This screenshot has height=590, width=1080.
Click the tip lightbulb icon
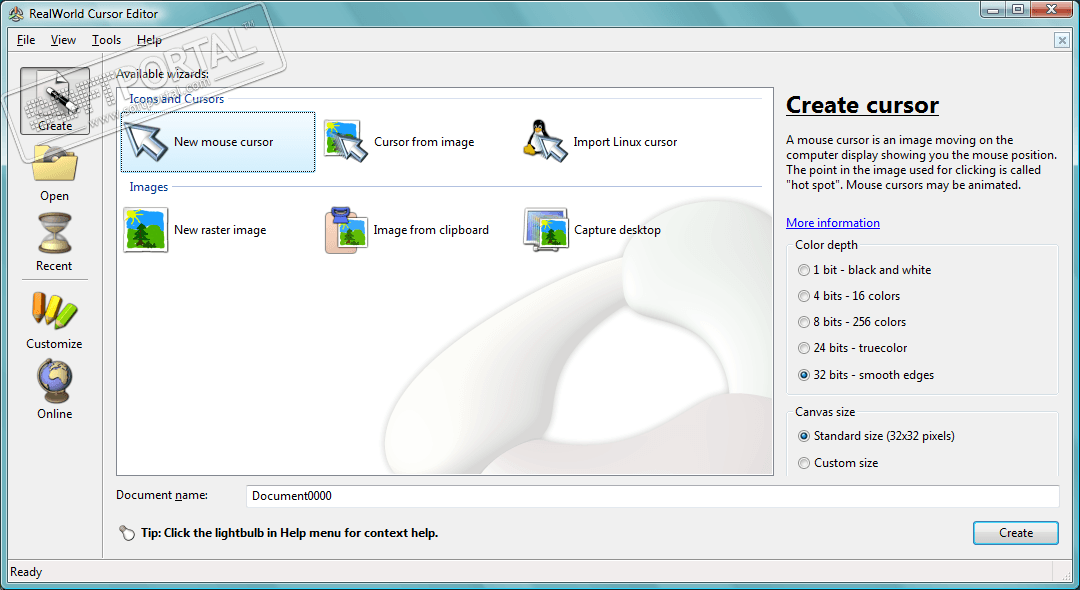pos(127,533)
